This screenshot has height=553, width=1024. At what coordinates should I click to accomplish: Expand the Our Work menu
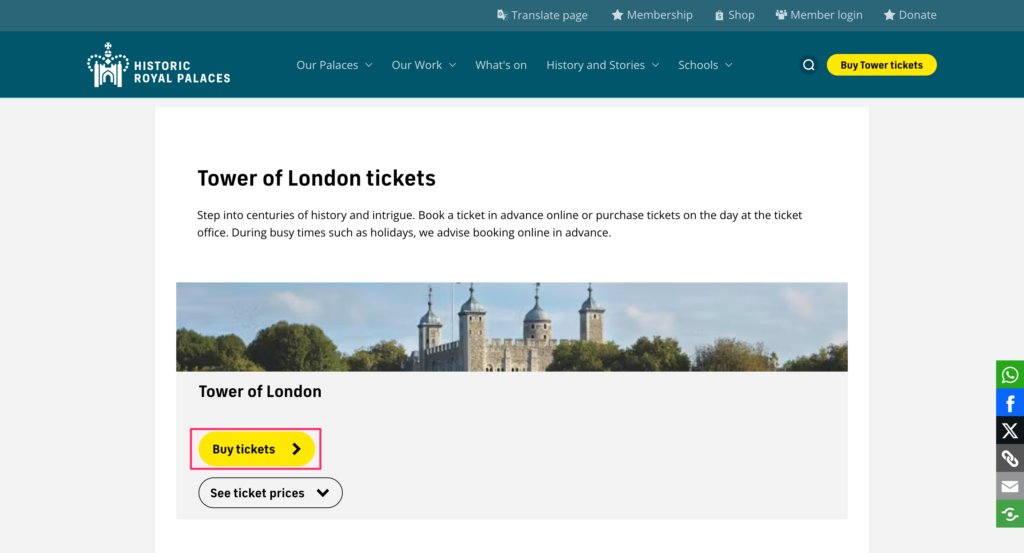tap(423, 65)
